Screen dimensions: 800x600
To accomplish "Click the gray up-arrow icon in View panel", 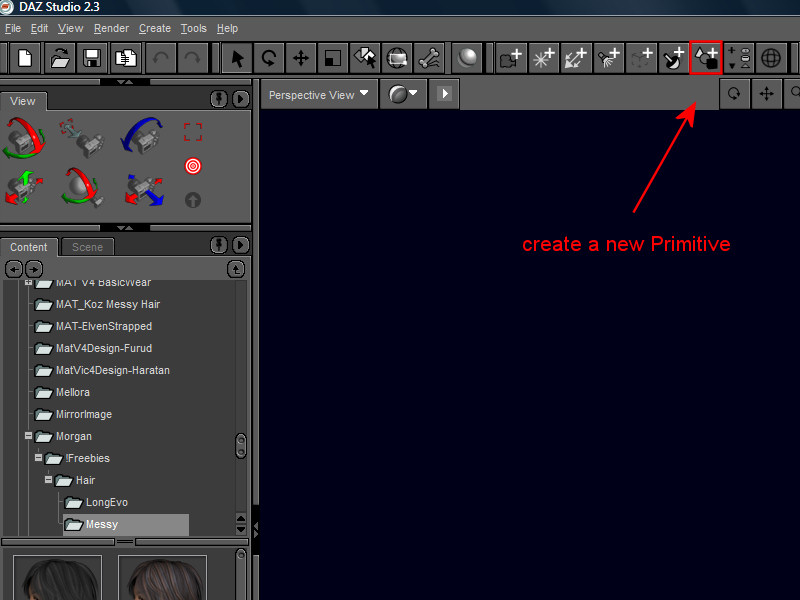I will click(193, 200).
